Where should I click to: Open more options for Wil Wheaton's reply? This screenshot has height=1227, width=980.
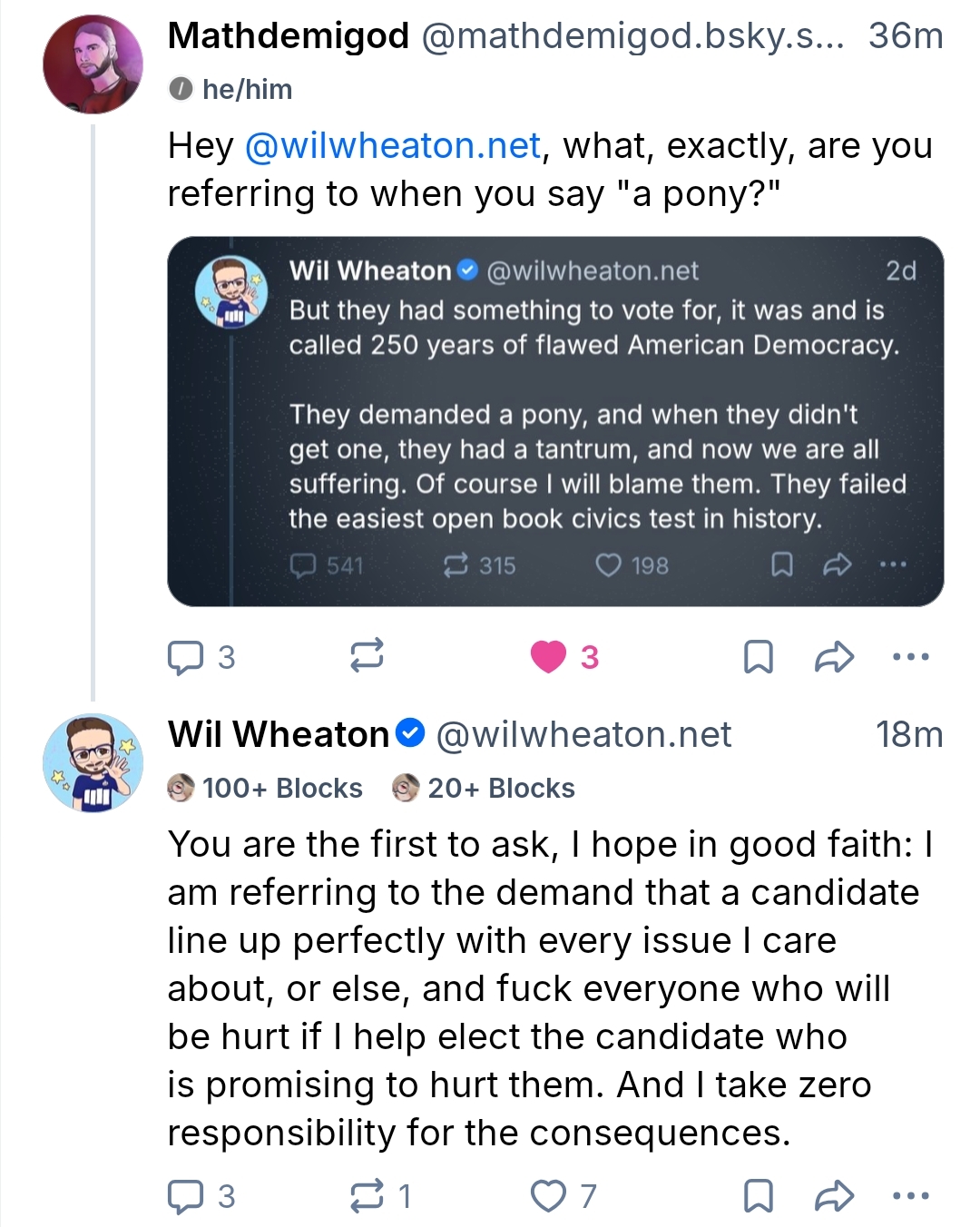(x=911, y=1196)
